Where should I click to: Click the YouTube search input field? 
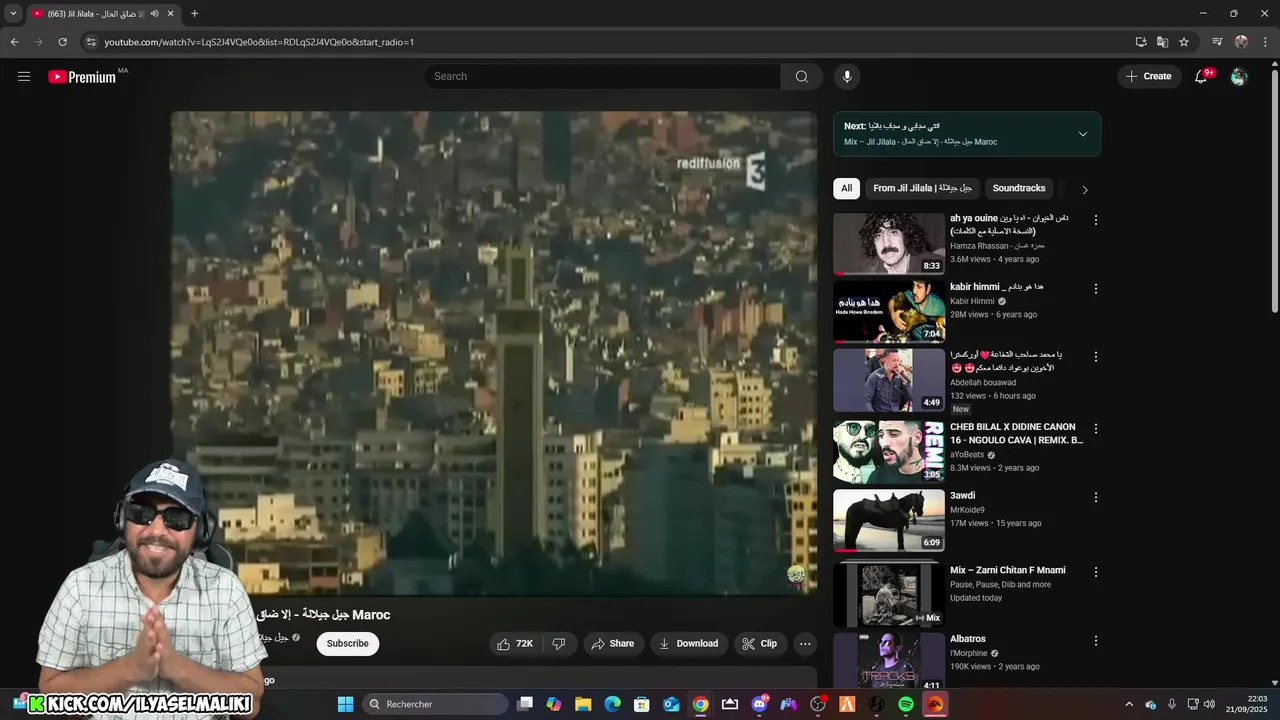(x=603, y=76)
